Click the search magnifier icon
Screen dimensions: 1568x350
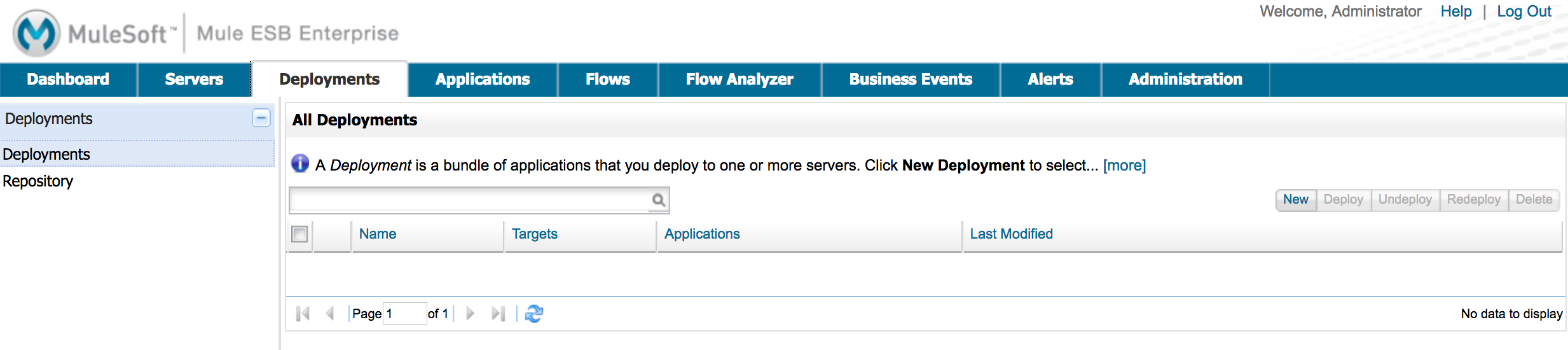[659, 200]
